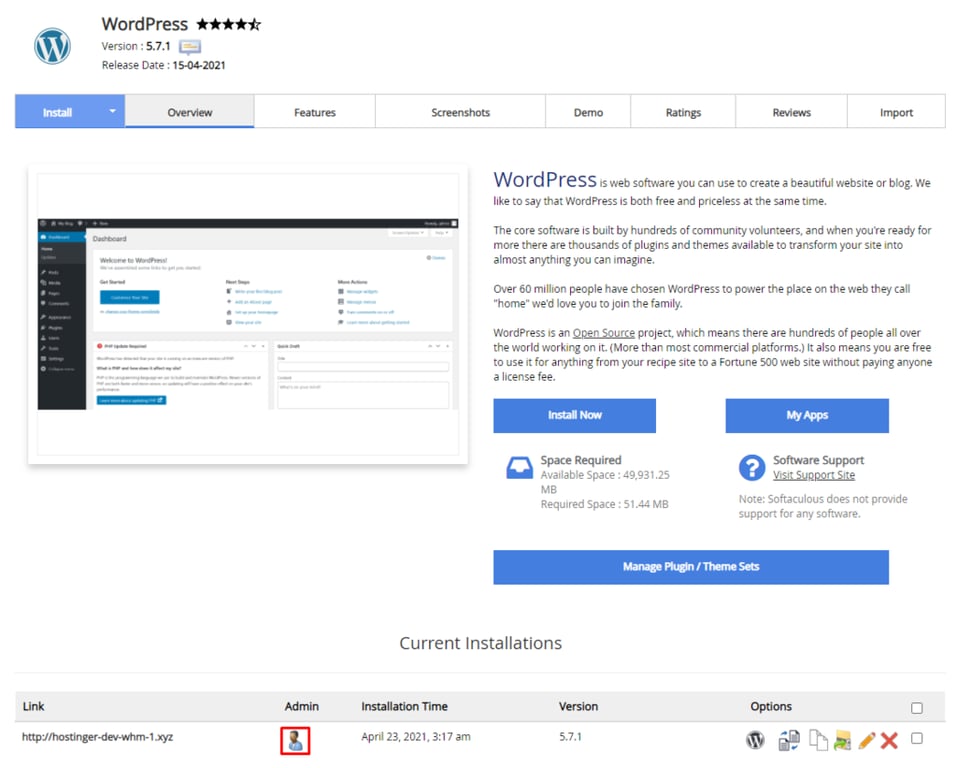Click the Space Required cloud icon
The height and width of the screenshot is (768, 957).
tap(519, 466)
